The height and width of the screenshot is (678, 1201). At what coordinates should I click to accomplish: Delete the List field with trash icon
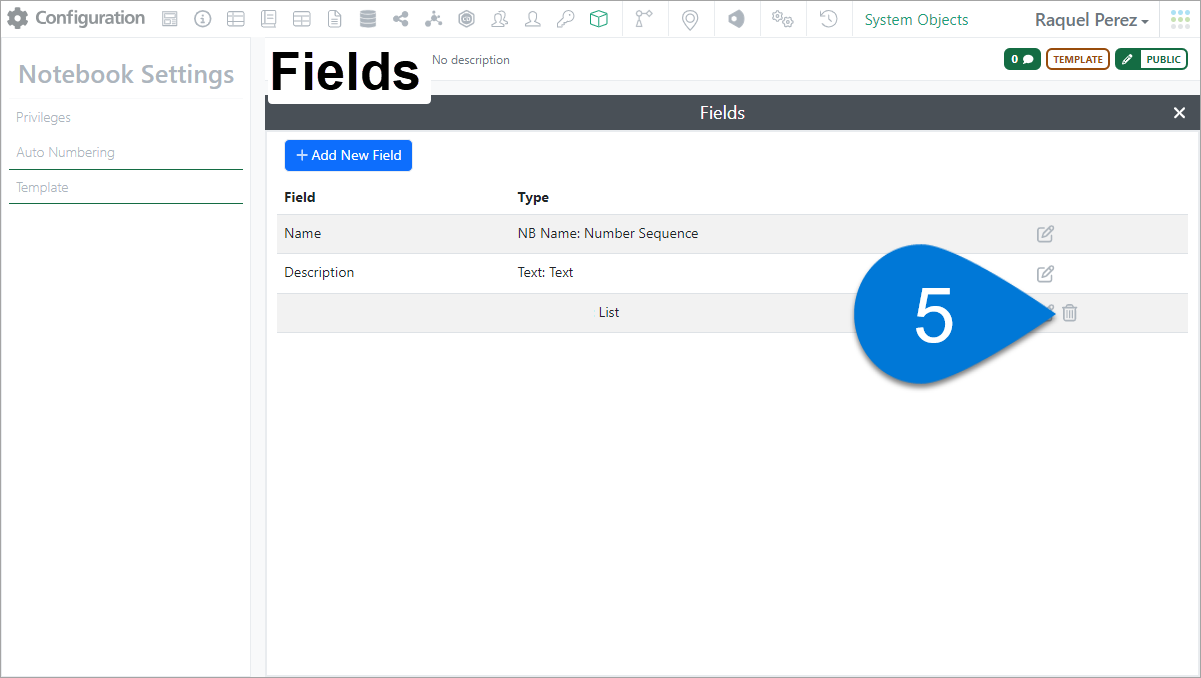[x=1069, y=313]
